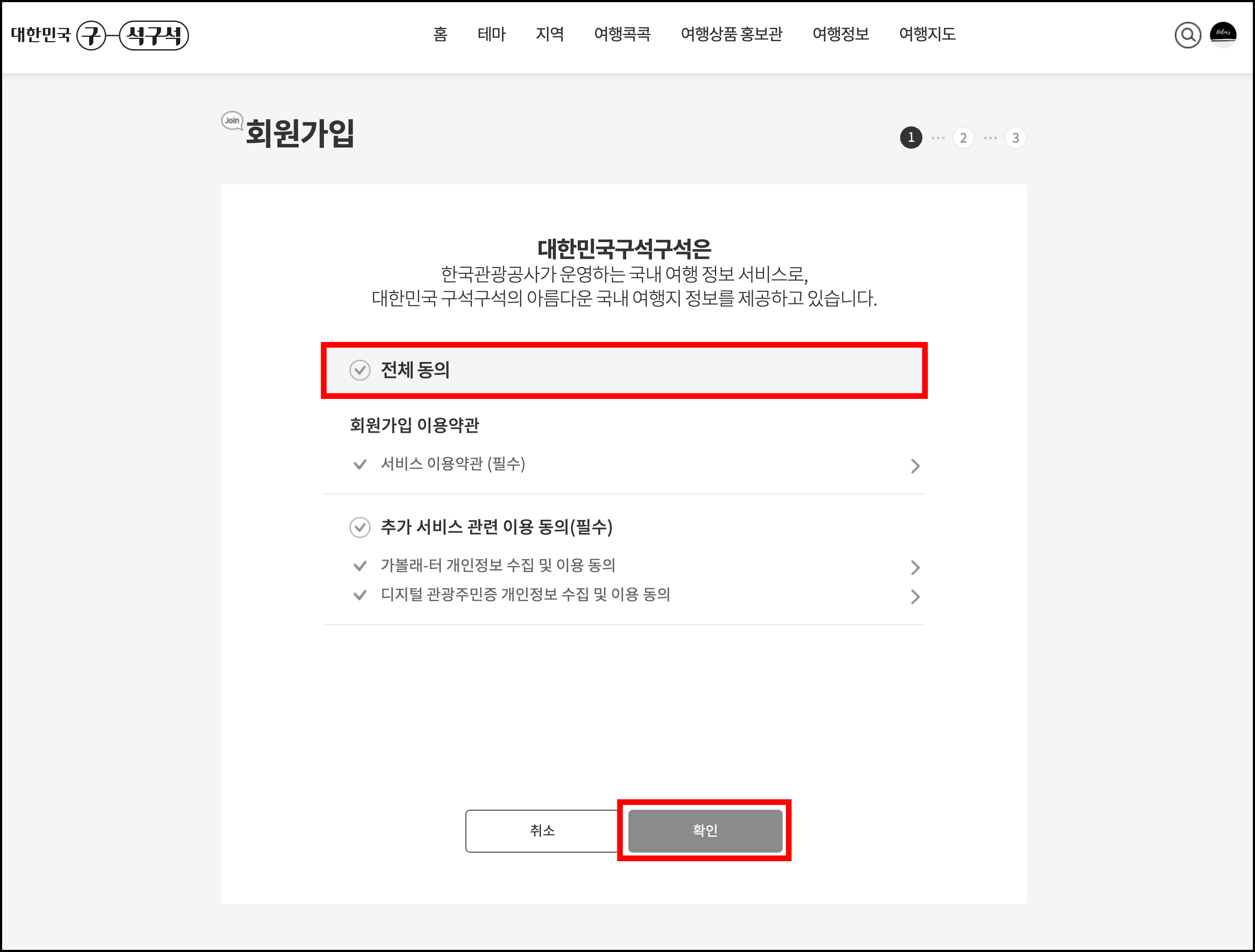Expand 디지털 관광주민증 동의 chevron
Image resolution: width=1255 pixels, height=952 pixels.
pos(915,596)
